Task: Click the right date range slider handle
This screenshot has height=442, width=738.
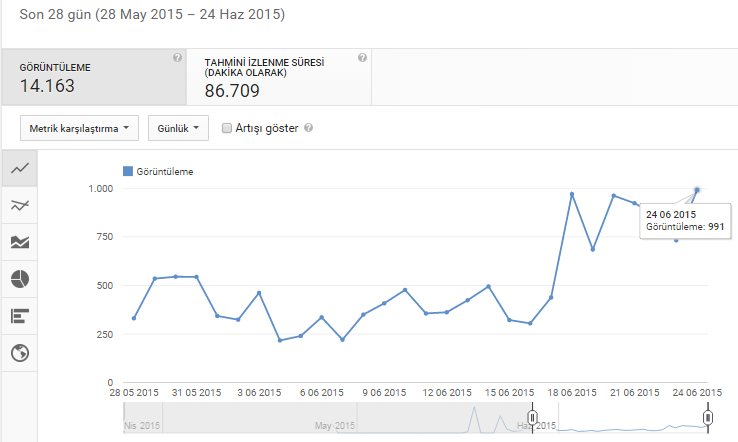Action: [x=708, y=418]
